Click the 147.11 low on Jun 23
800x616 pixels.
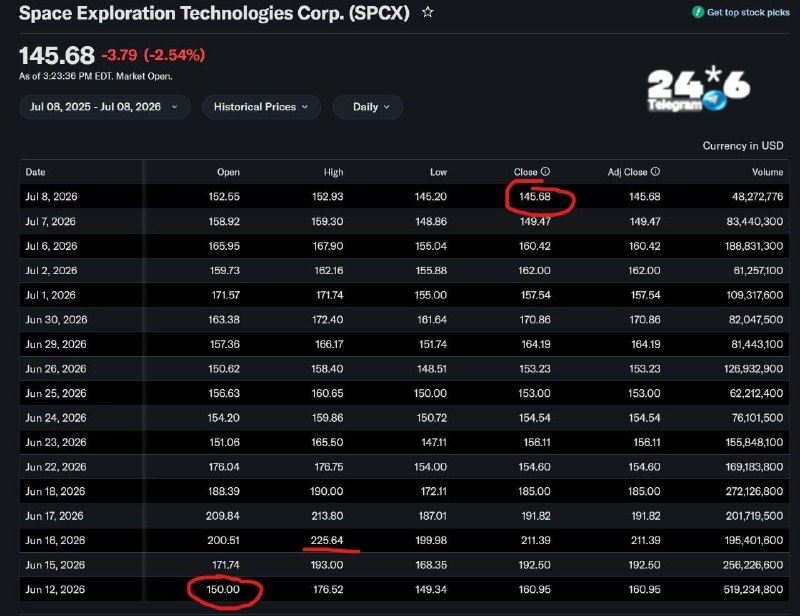(x=434, y=442)
